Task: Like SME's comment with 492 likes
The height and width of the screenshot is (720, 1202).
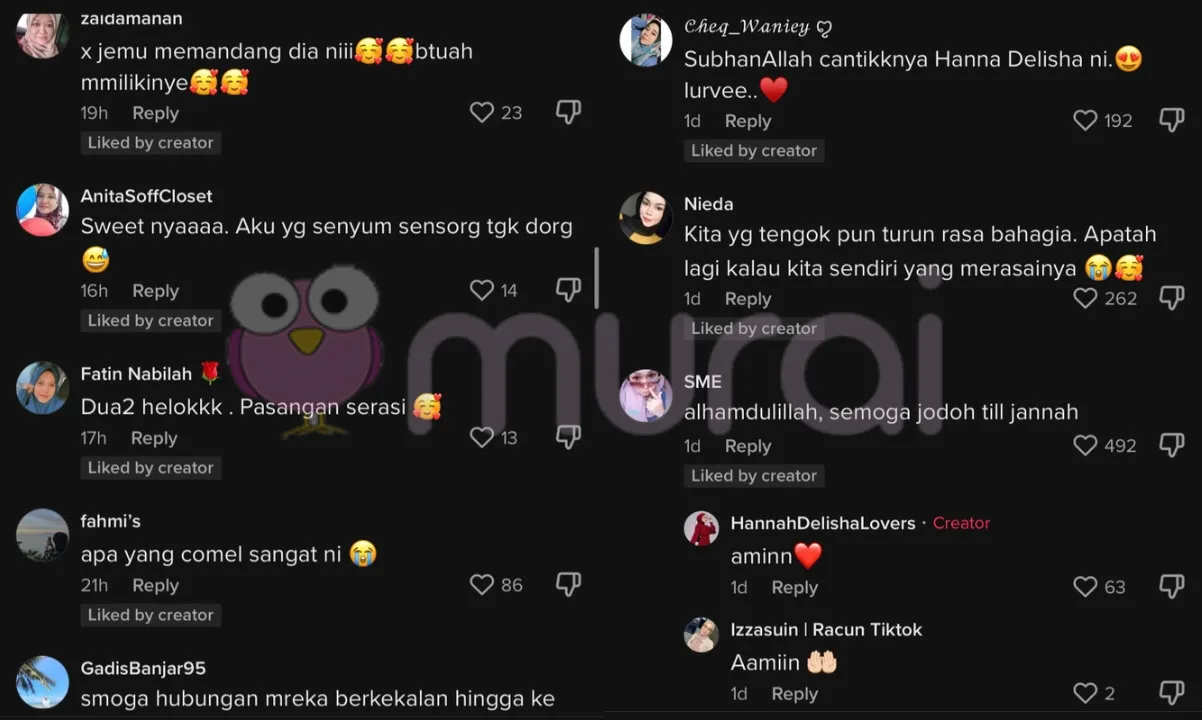Action: coord(1085,445)
